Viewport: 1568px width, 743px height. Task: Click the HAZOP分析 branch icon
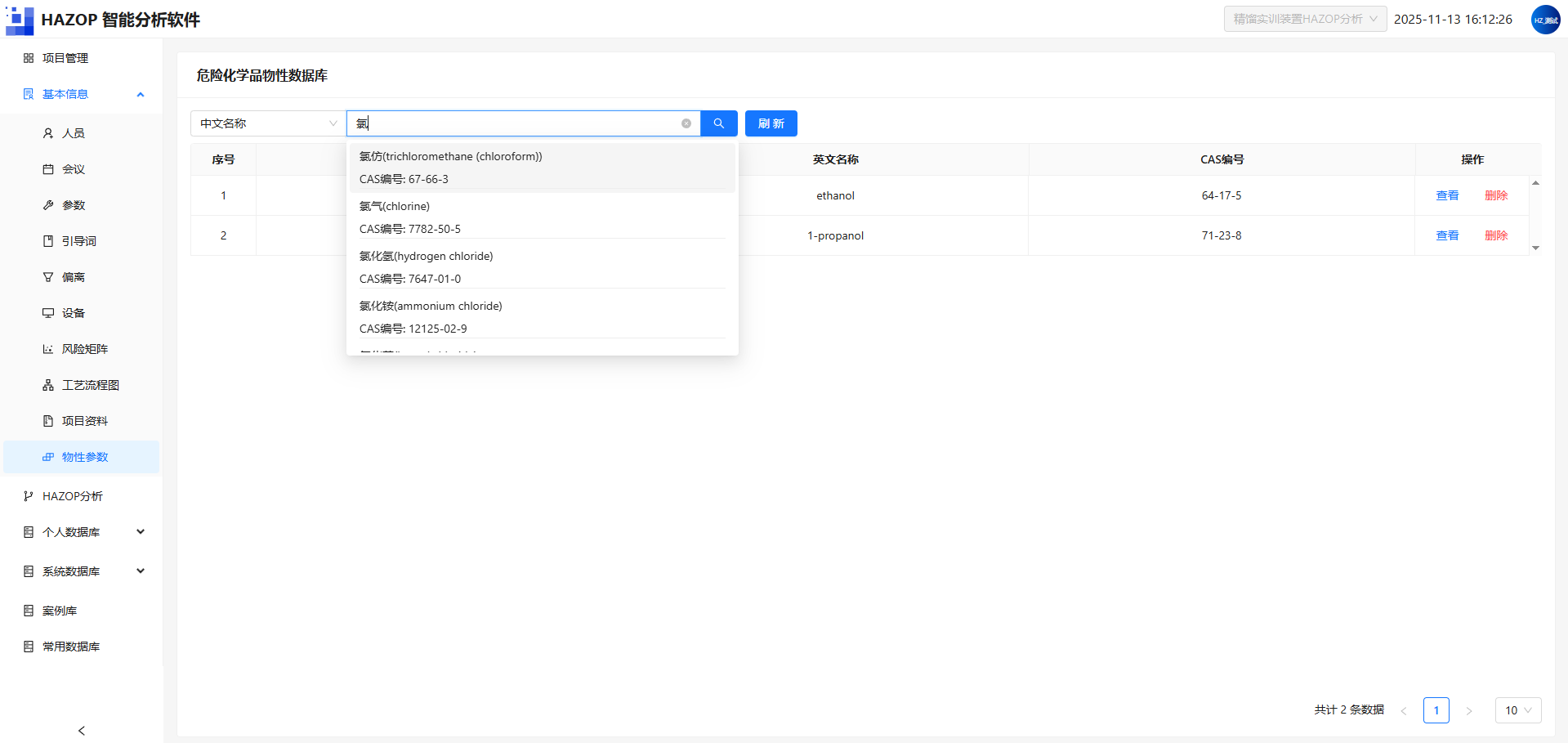pyautogui.click(x=29, y=496)
